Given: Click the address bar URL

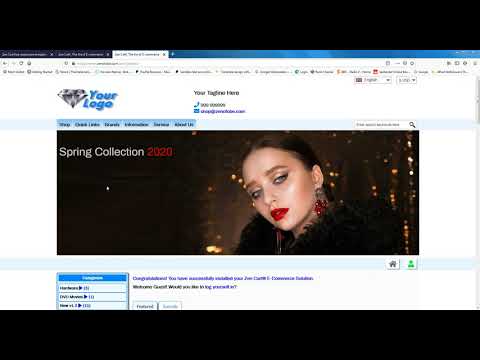Looking at the screenshot, I should 107,63.
